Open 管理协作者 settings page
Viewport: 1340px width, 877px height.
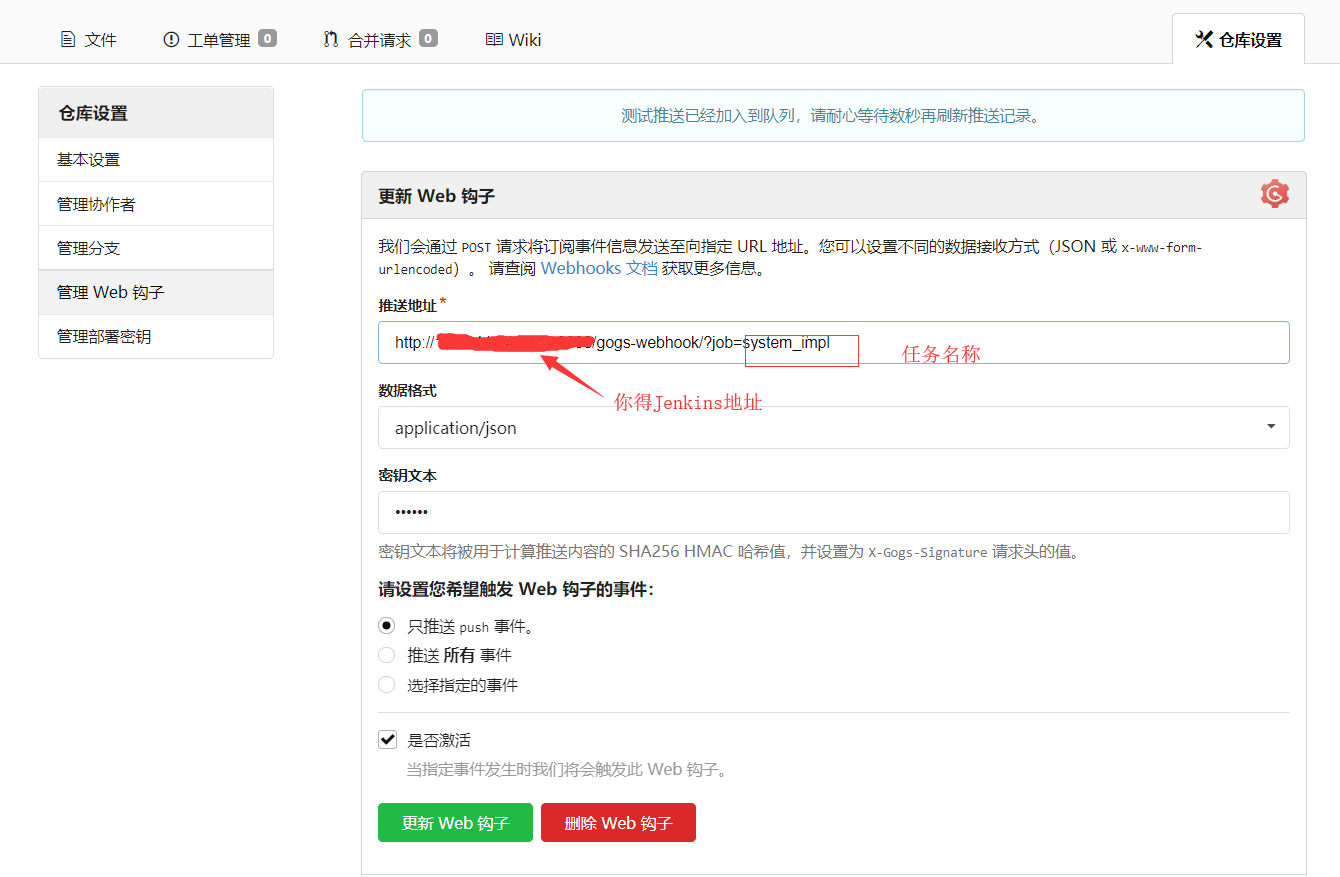[96, 204]
